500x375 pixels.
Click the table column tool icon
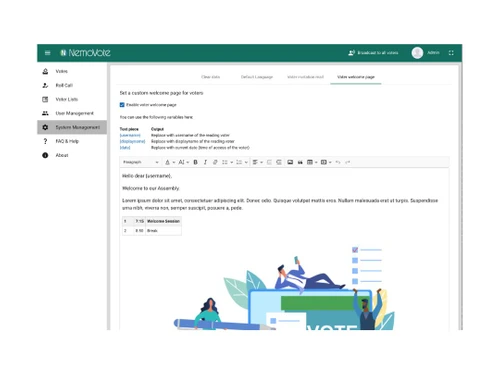click(x=324, y=162)
